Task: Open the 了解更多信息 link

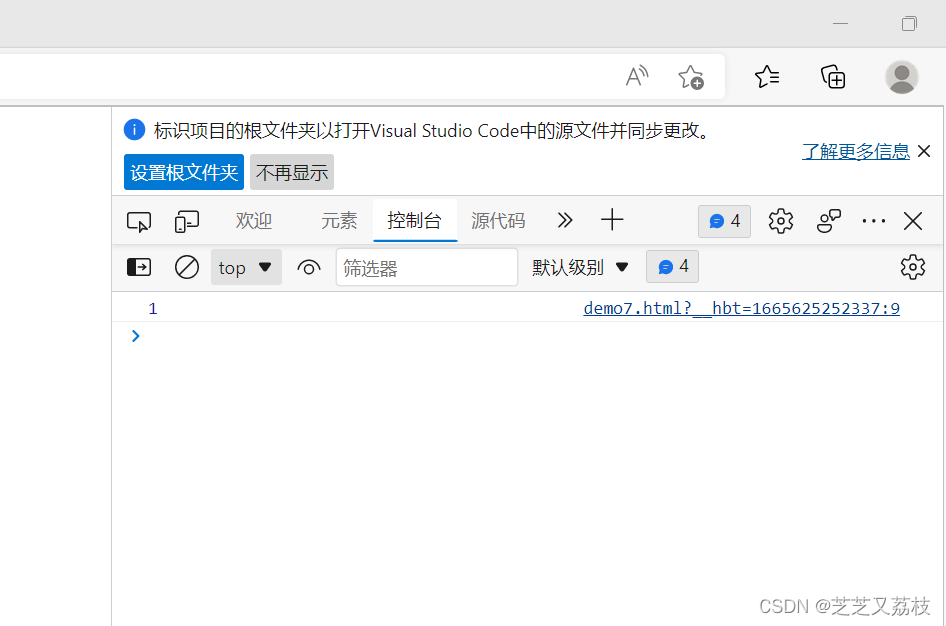Action: point(856,151)
